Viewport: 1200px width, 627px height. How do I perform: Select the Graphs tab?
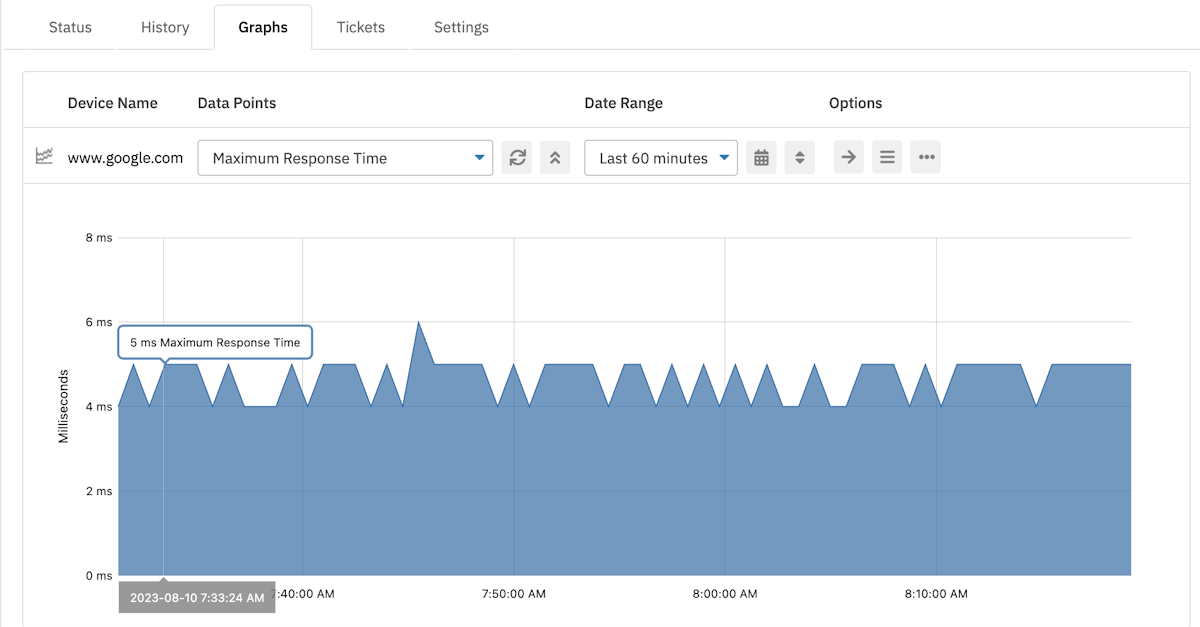coord(263,27)
